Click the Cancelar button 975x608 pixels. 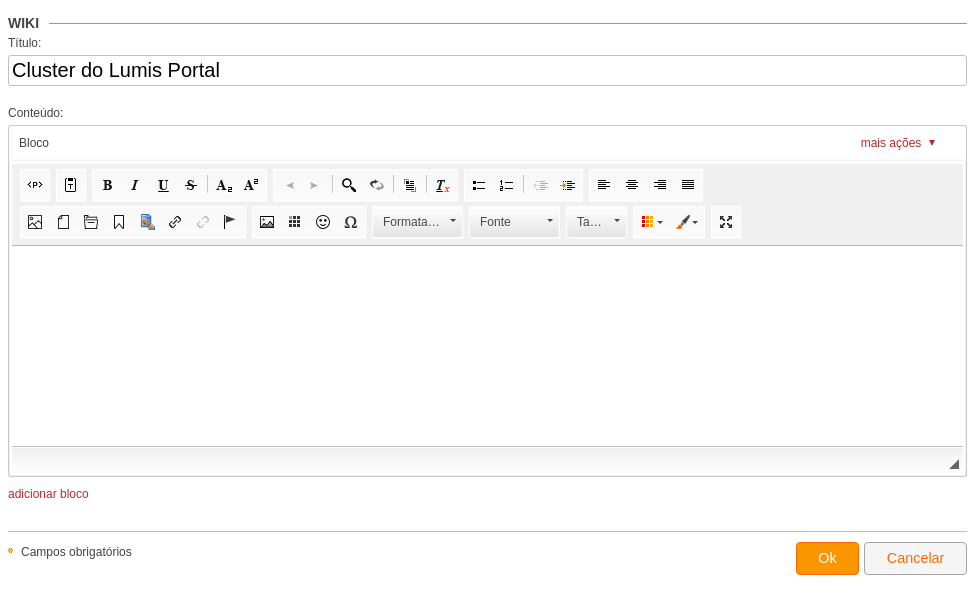tap(915, 558)
